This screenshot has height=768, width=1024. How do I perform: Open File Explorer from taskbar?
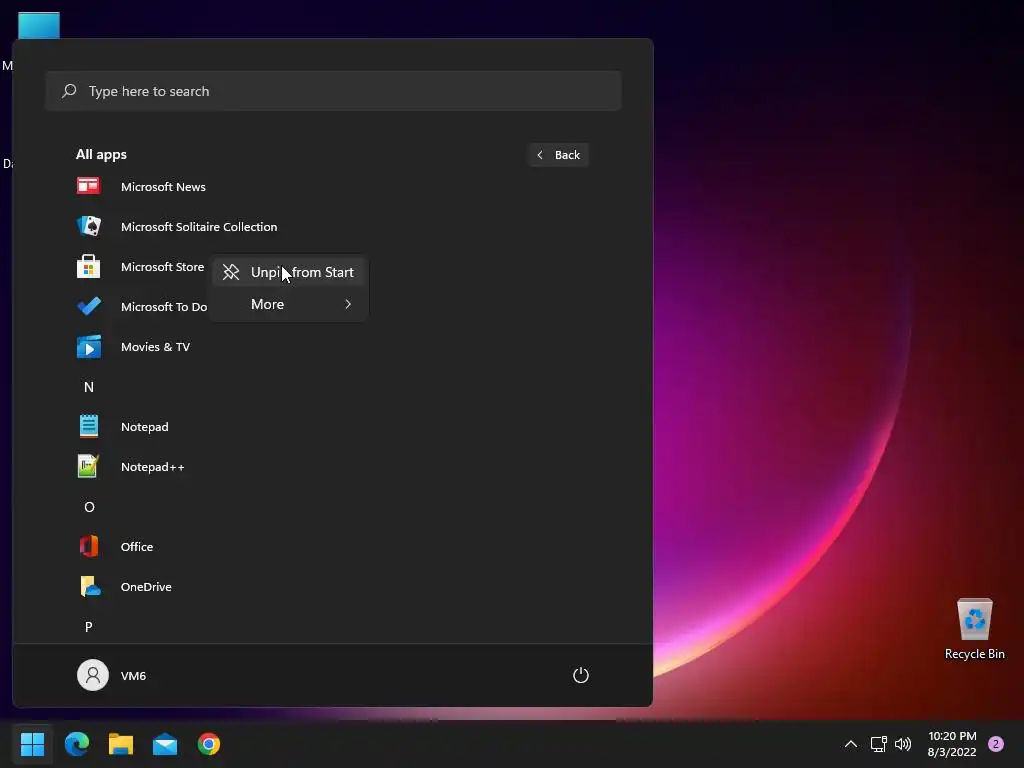point(121,743)
